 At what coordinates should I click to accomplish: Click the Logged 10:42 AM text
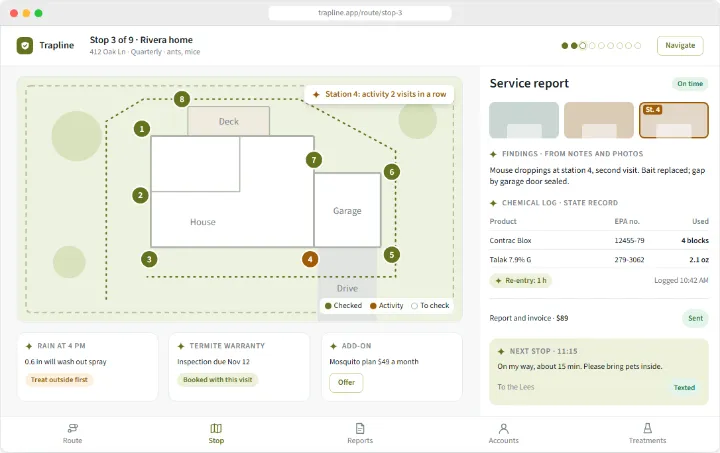coord(681,281)
